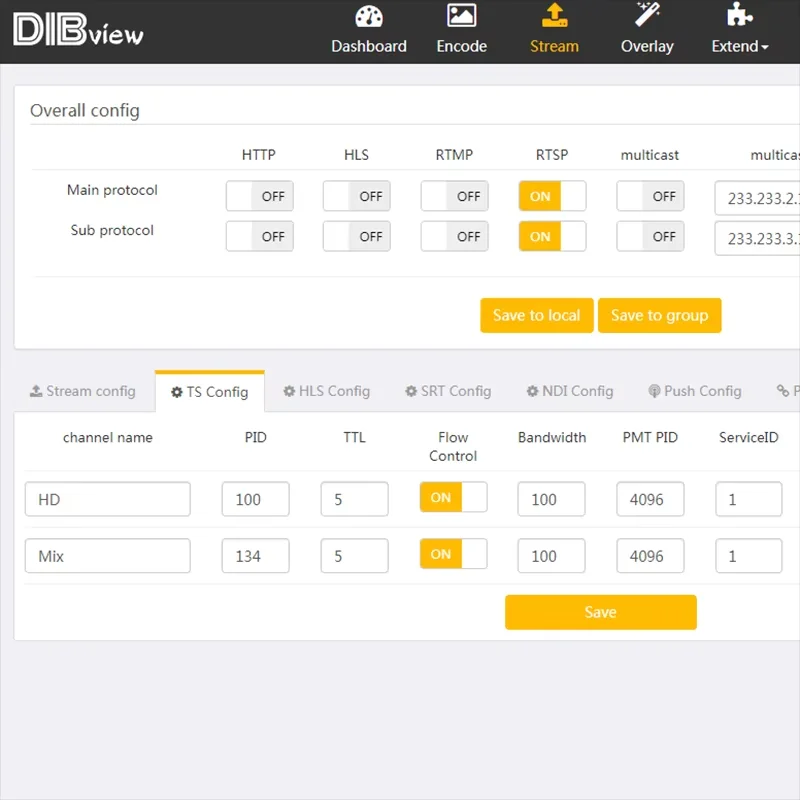Expand the Extend dropdown caret

[765, 47]
